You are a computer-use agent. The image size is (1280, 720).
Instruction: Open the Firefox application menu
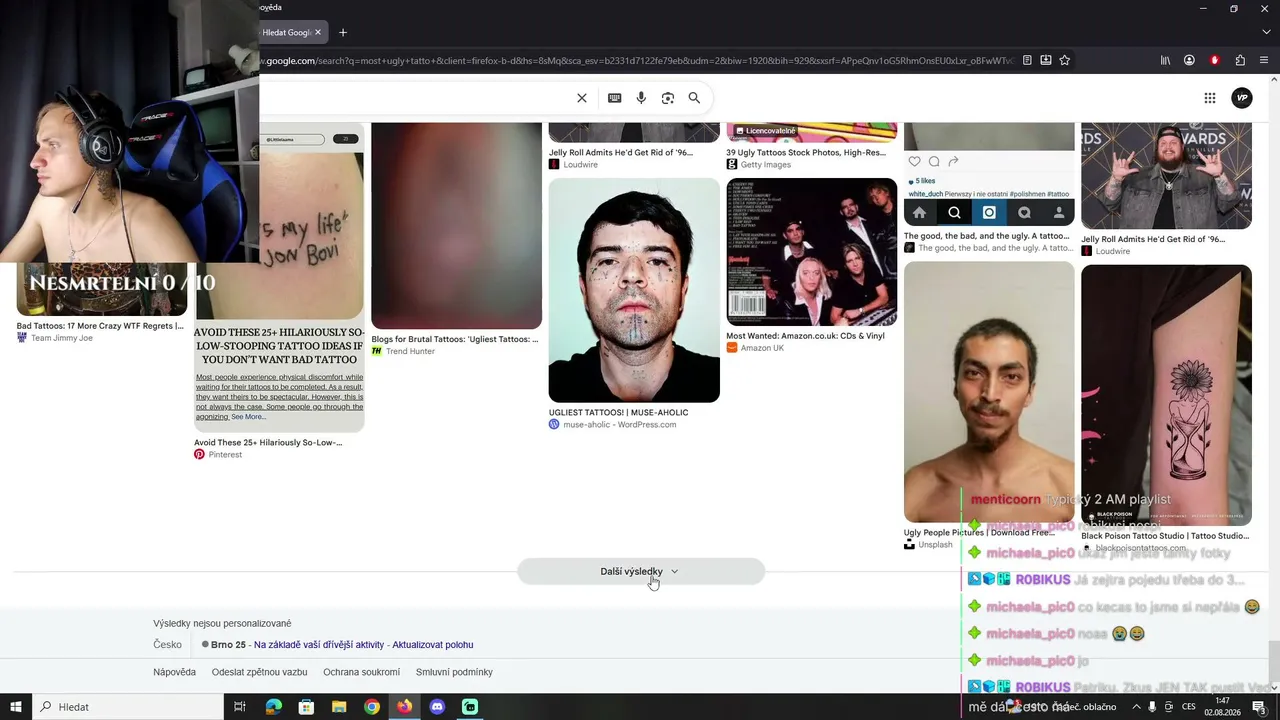1264,60
